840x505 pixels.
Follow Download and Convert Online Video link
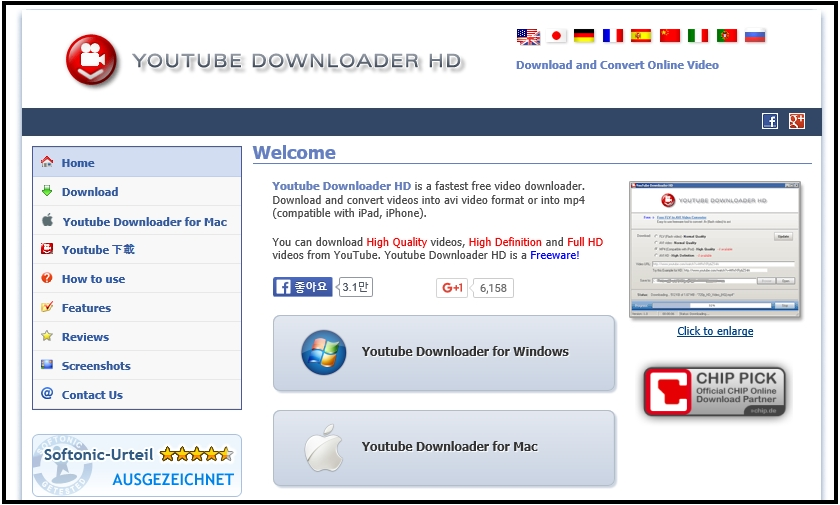click(x=617, y=65)
